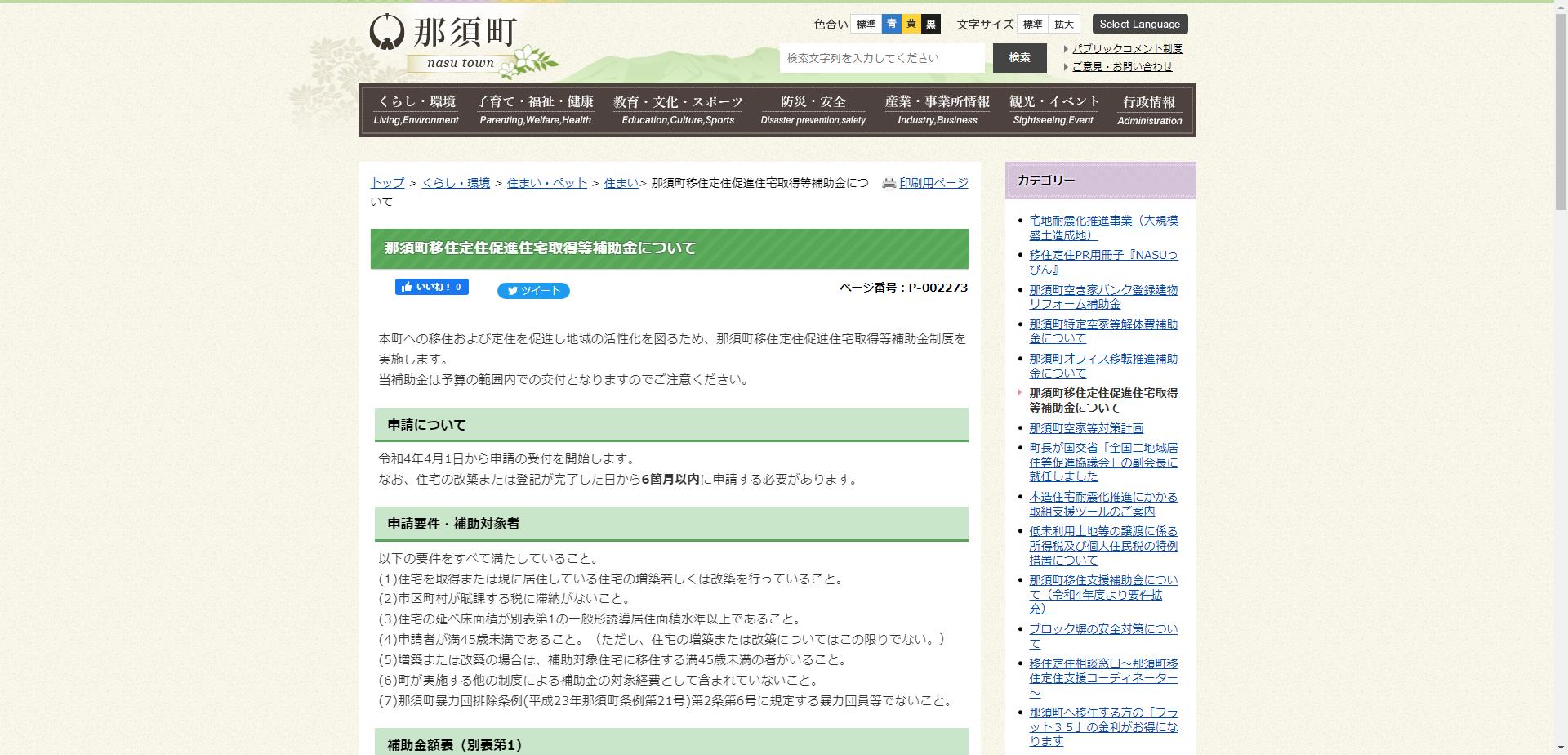
Task: Open 移住定住相談窓口 コーディネーター link
Action: 1103,678
